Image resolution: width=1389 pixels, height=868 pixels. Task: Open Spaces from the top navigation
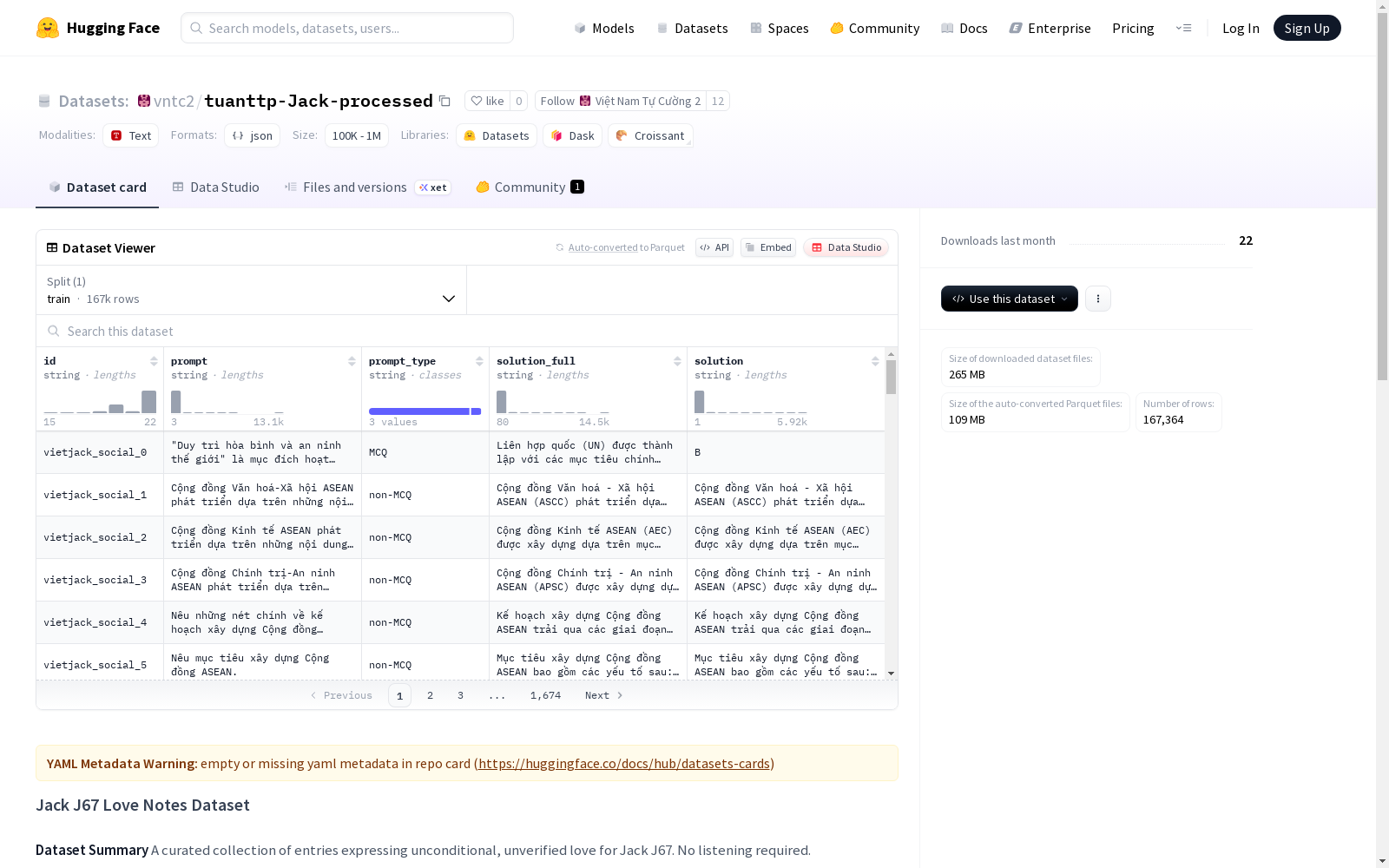[780, 28]
